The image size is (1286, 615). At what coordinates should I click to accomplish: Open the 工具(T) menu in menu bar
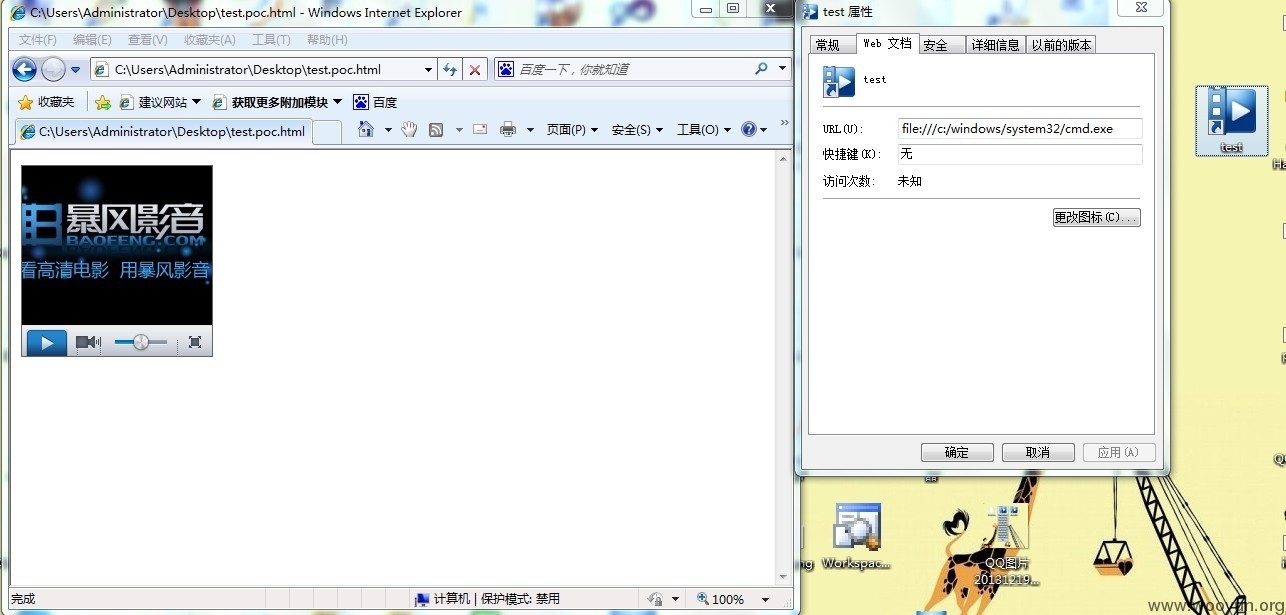(271, 40)
